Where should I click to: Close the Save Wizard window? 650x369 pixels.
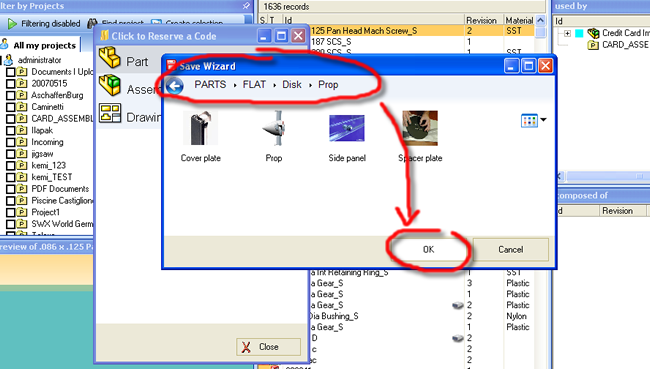[x=546, y=66]
